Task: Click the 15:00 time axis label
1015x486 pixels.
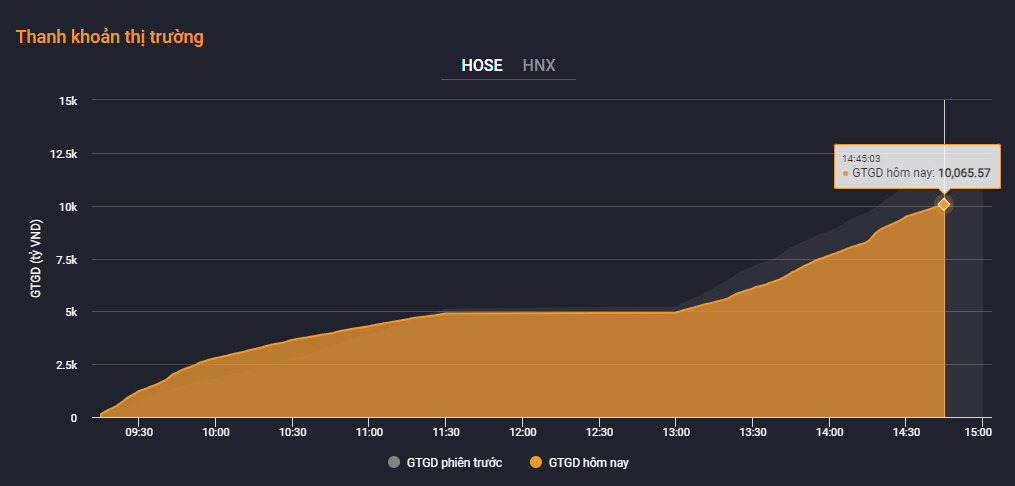Action: 978,432
